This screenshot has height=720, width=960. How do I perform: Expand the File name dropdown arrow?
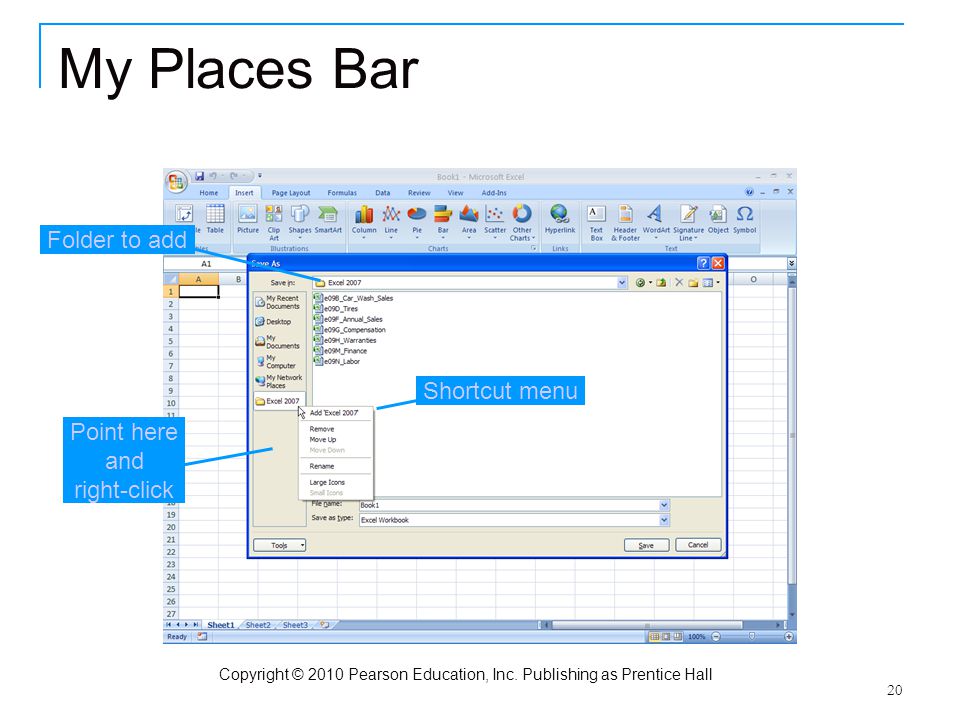[x=664, y=505]
